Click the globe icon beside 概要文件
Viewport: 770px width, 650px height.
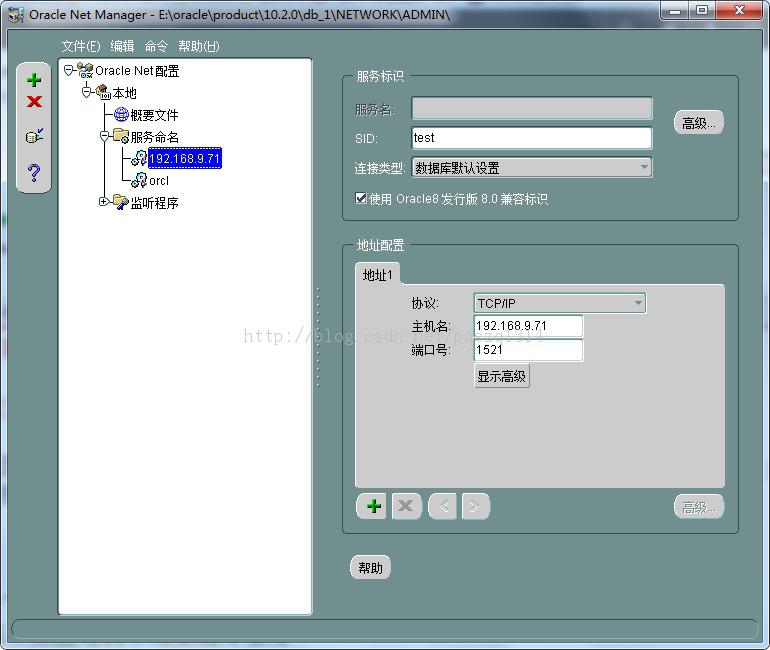coord(121,114)
